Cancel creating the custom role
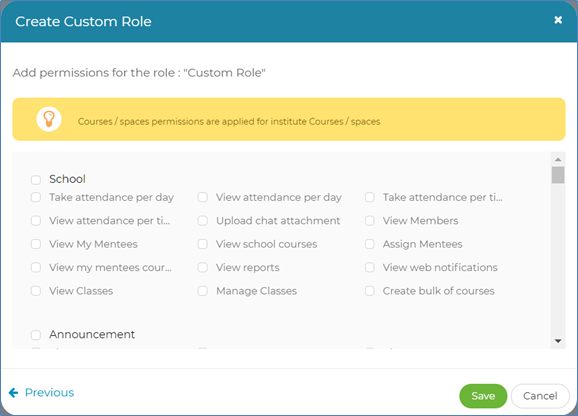Viewport: 578px width, 416px height. 540,396
